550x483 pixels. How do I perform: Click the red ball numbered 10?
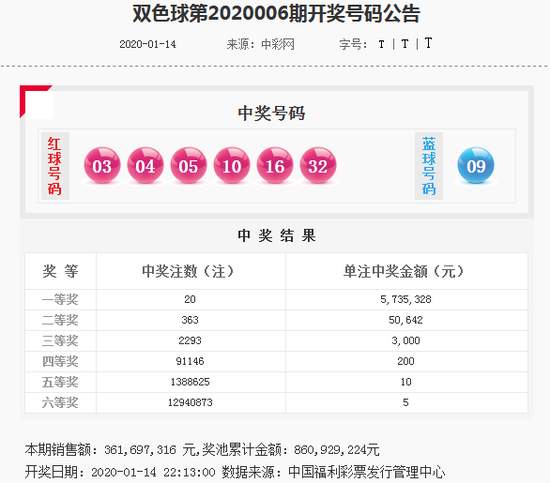click(x=232, y=165)
